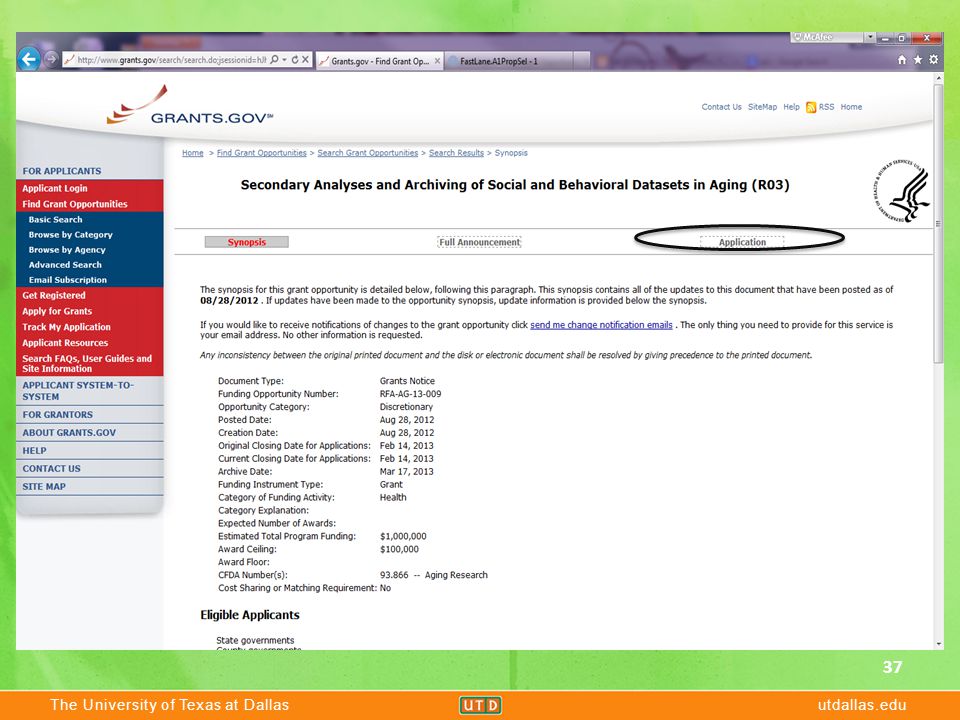Click Find Grant Opportunities breadcrumb link

pyautogui.click(x=261, y=153)
